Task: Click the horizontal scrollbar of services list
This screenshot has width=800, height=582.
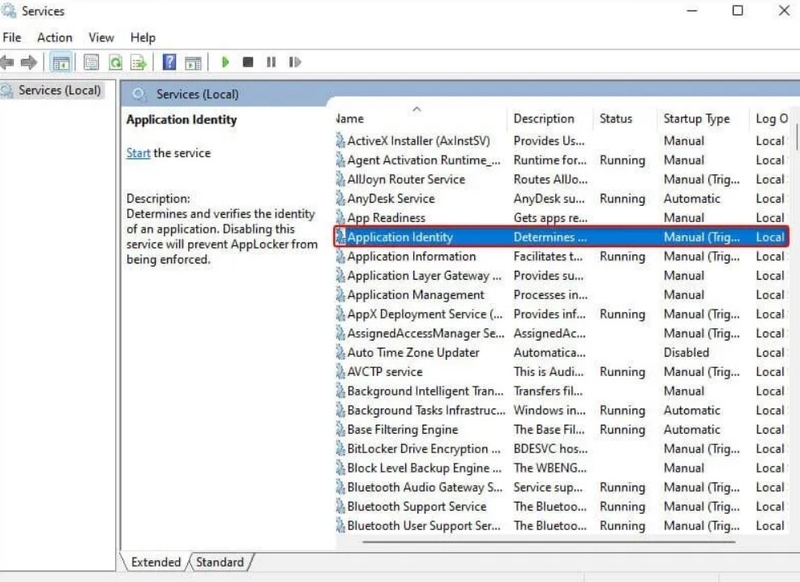Action: point(549,542)
